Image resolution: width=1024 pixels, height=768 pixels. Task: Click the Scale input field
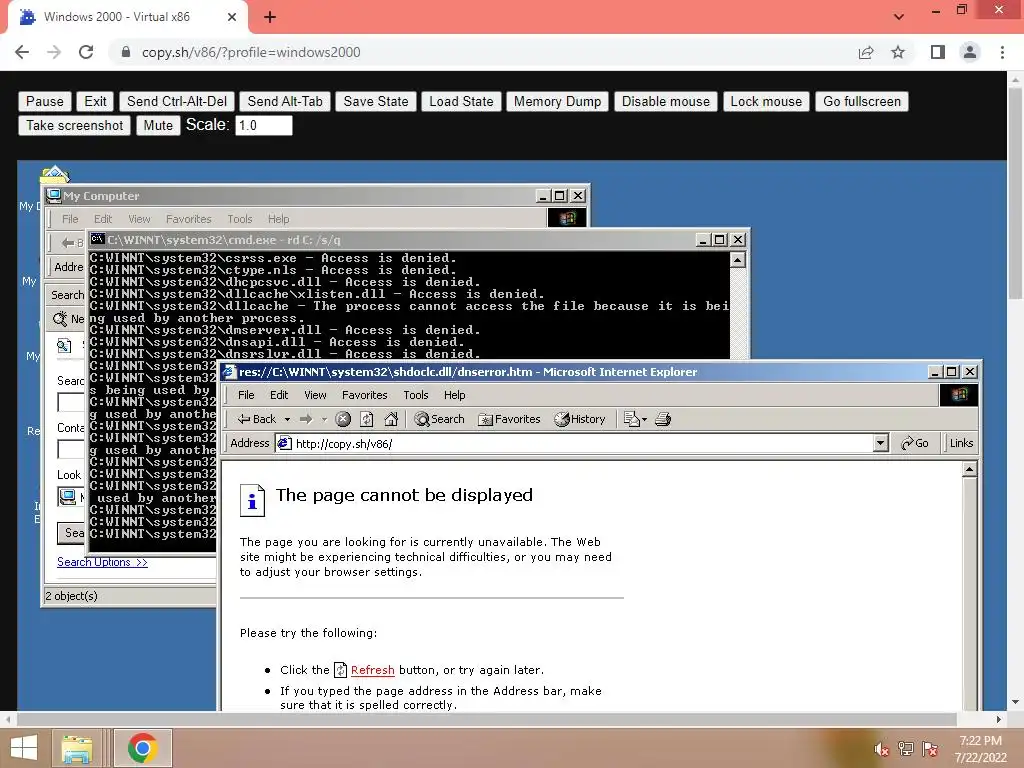pyautogui.click(x=264, y=125)
